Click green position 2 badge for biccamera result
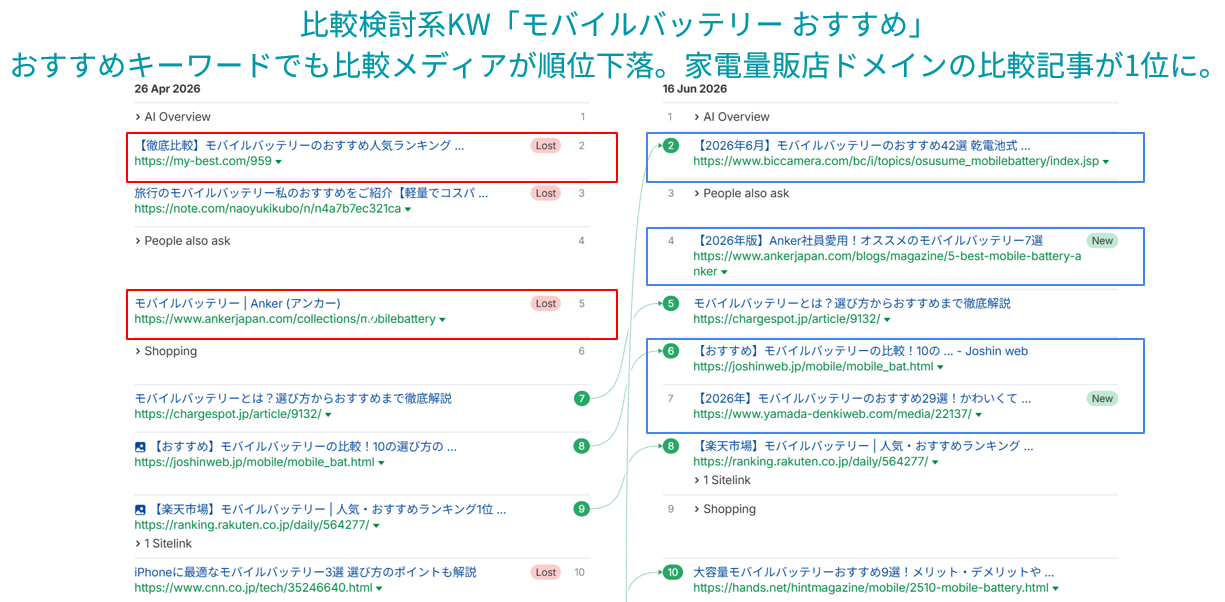This screenshot has width=1225, height=602. click(670, 145)
